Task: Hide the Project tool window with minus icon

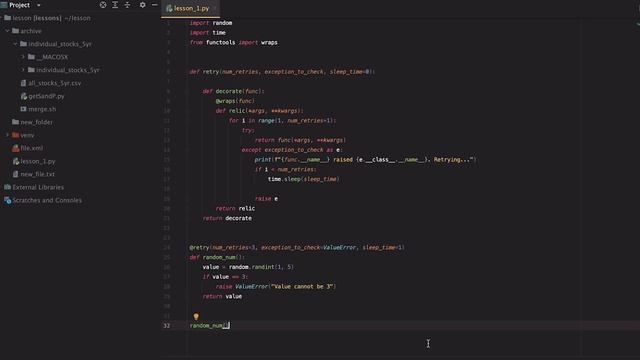Action: [x=155, y=5]
